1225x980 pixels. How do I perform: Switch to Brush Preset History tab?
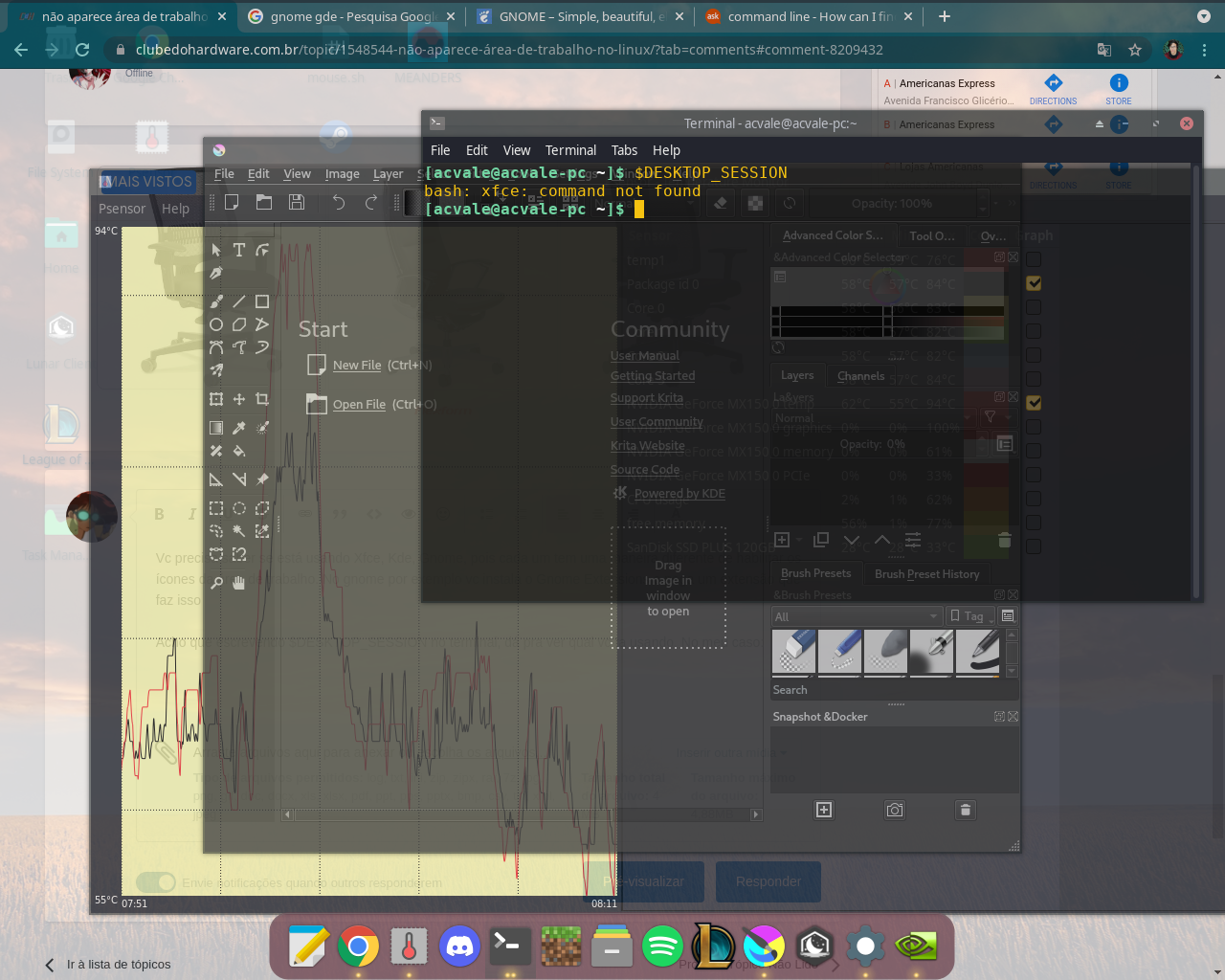(926, 574)
